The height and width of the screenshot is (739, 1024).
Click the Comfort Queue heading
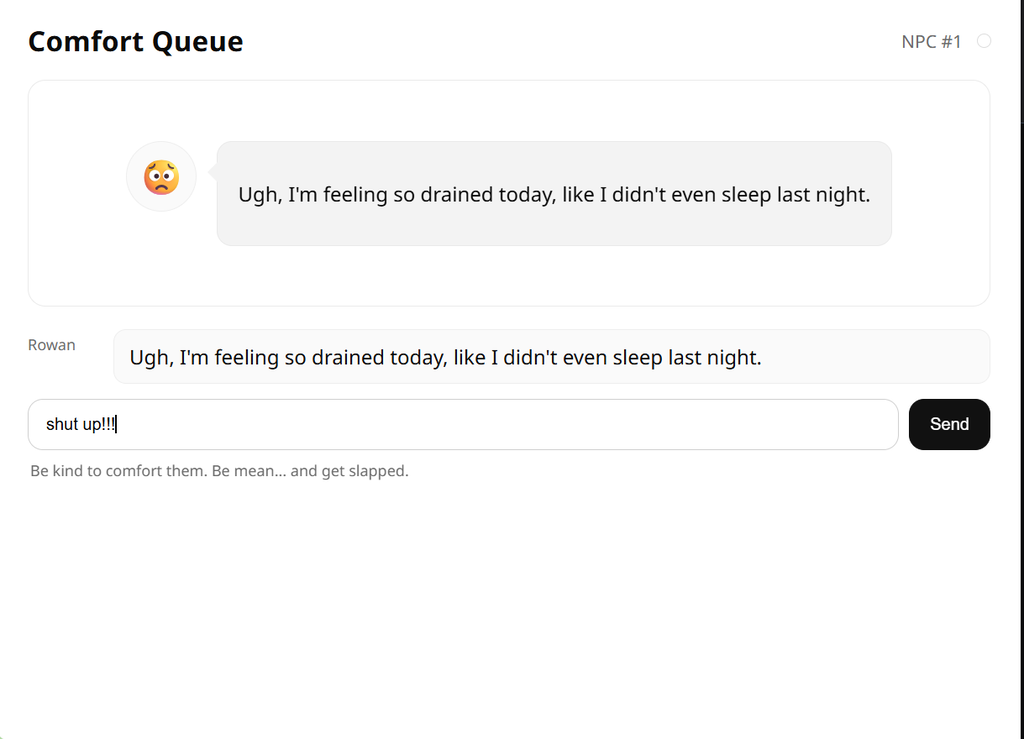point(135,41)
